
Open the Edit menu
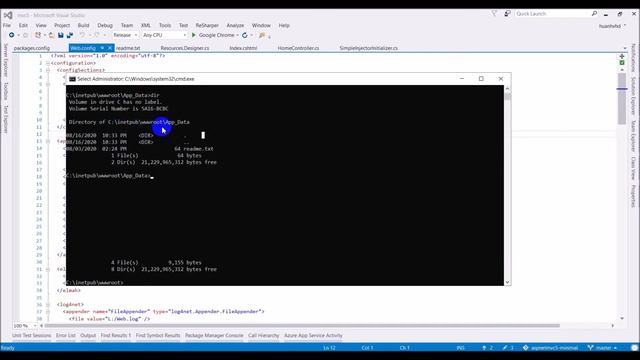[x=23, y=25]
